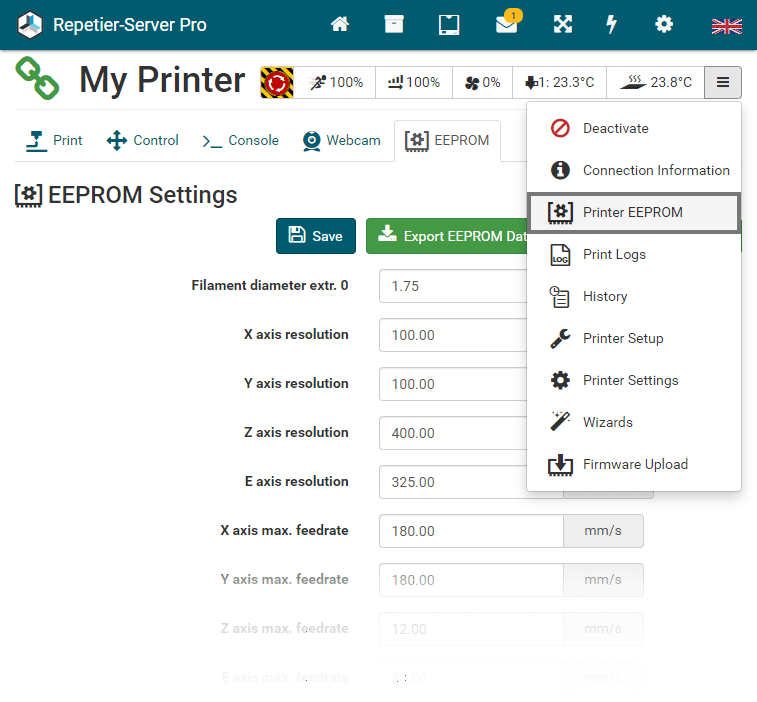Open global settings gear icon in header
Image resolution: width=757 pixels, height=702 pixels.
tap(664, 25)
